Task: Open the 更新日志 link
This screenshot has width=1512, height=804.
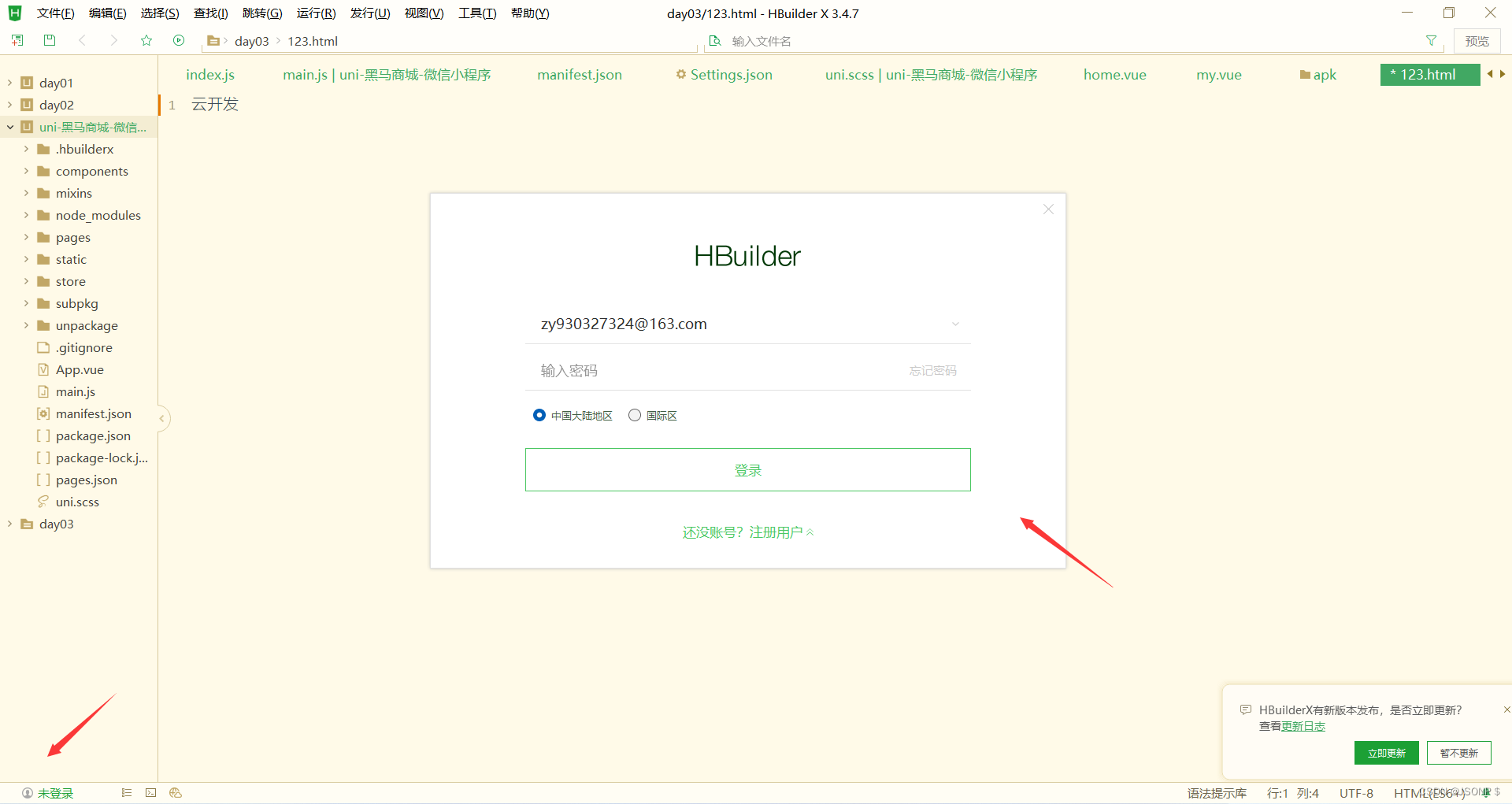Action: [1303, 726]
